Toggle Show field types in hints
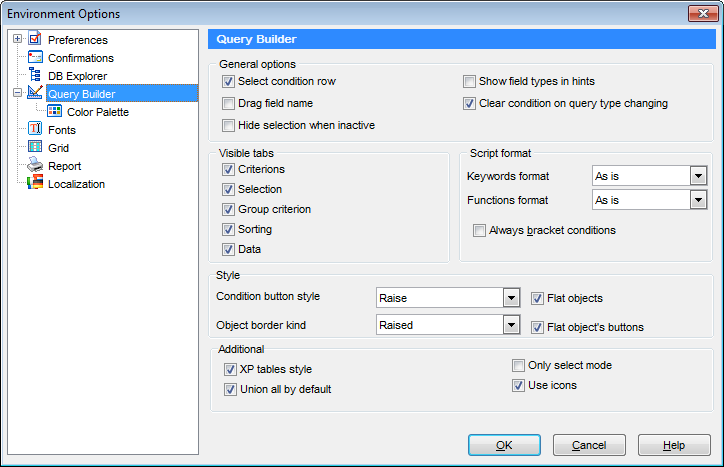724x467 pixels. (470, 81)
